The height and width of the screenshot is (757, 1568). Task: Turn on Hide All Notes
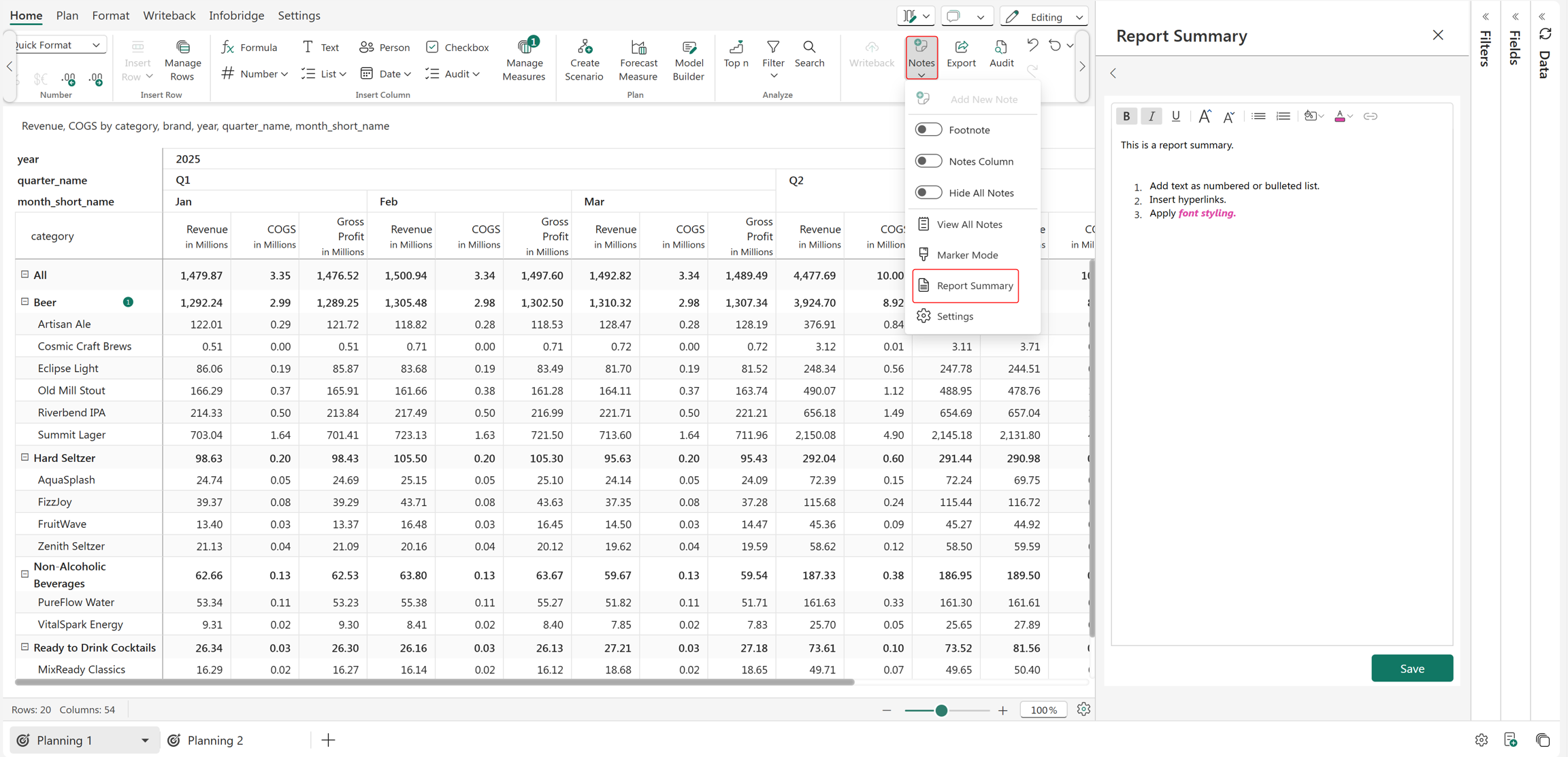click(928, 192)
